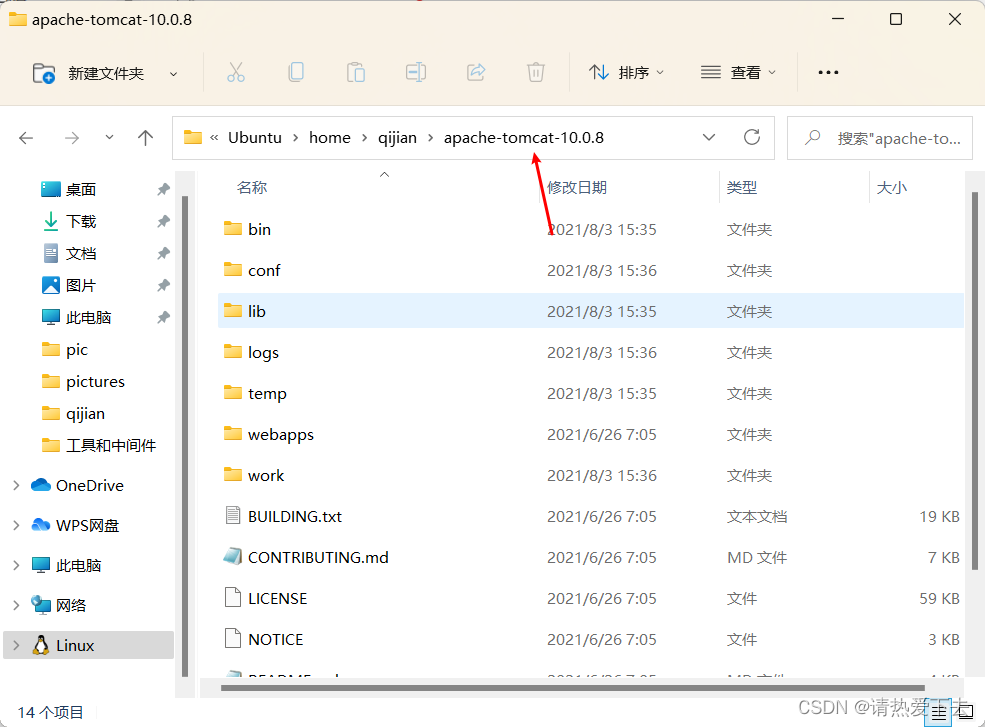Click the vertical scrollbar of file list
Image resolution: width=985 pixels, height=727 pixels.
[x=975, y=381]
